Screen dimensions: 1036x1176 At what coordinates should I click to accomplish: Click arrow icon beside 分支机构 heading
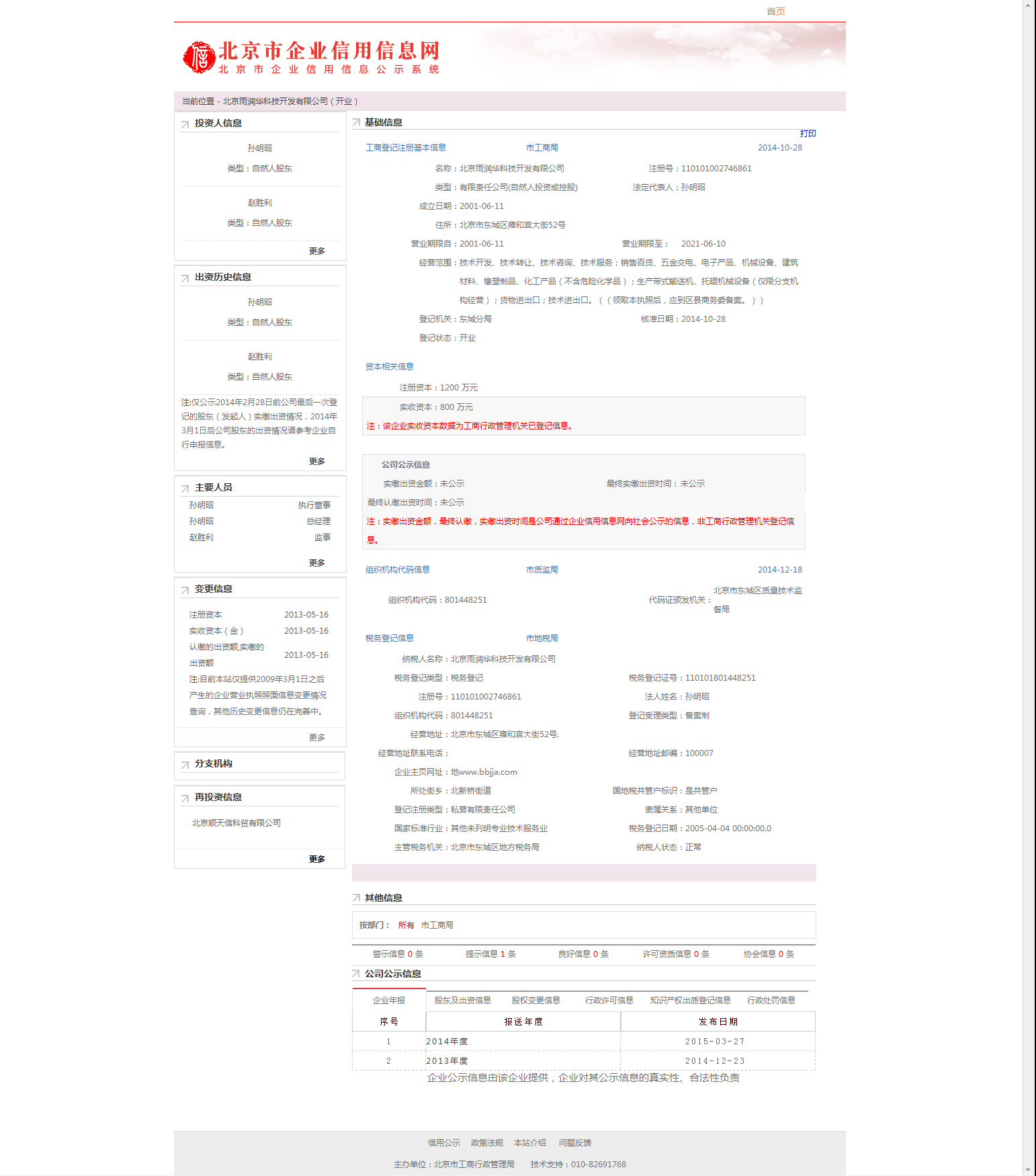coord(185,765)
